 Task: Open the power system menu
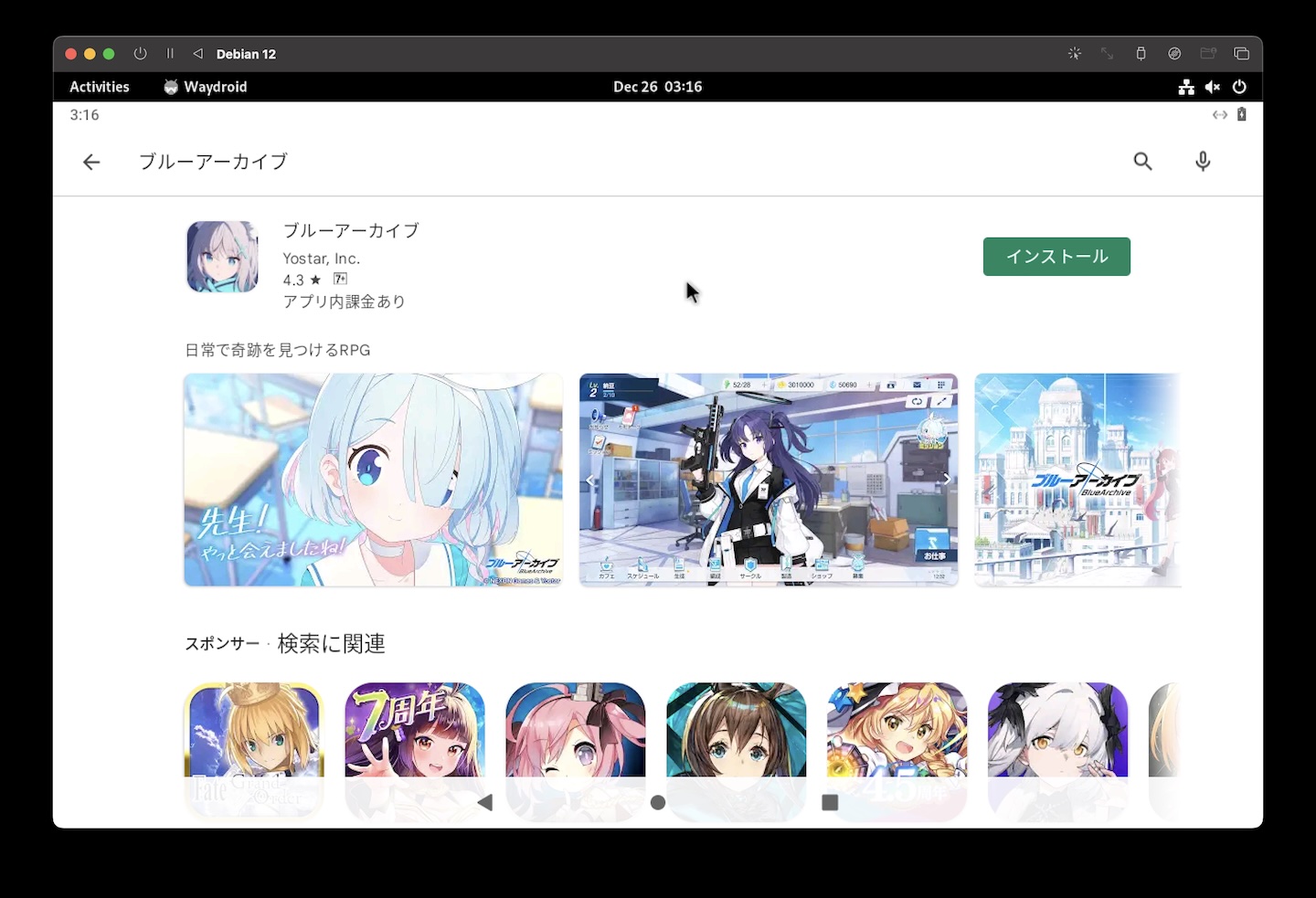click(1239, 87)
